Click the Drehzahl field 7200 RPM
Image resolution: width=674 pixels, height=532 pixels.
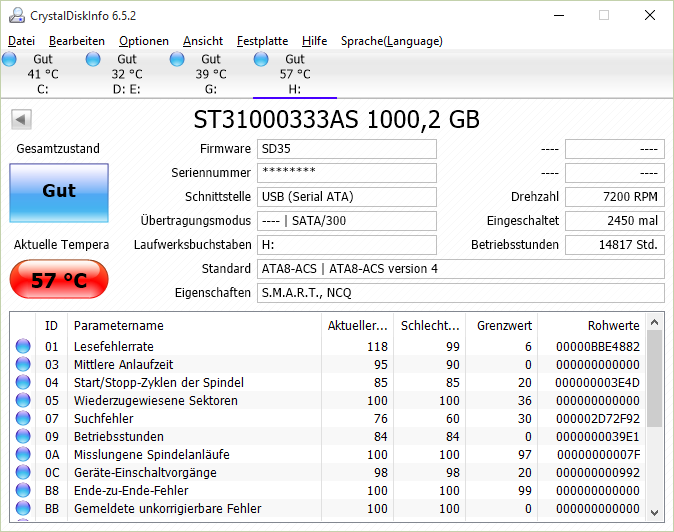click(615, 197)
